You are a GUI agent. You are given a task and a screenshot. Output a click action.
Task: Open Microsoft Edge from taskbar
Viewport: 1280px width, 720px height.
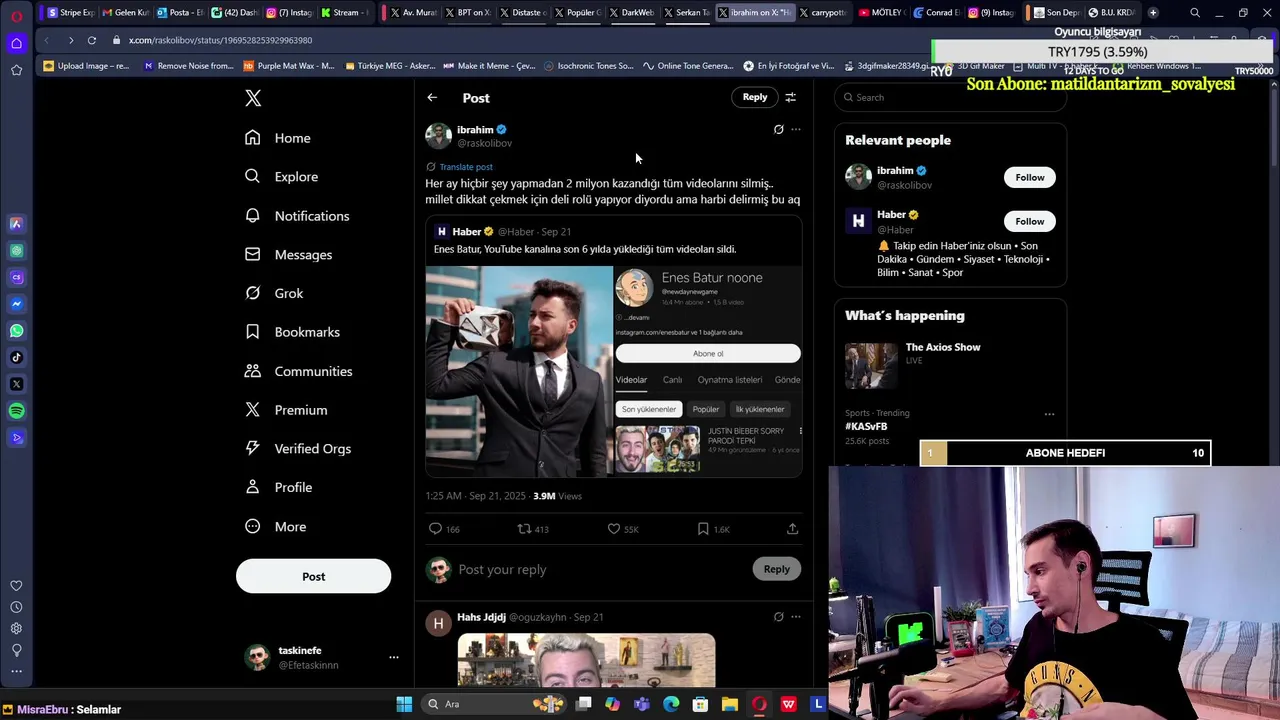[x=671, y=704]
